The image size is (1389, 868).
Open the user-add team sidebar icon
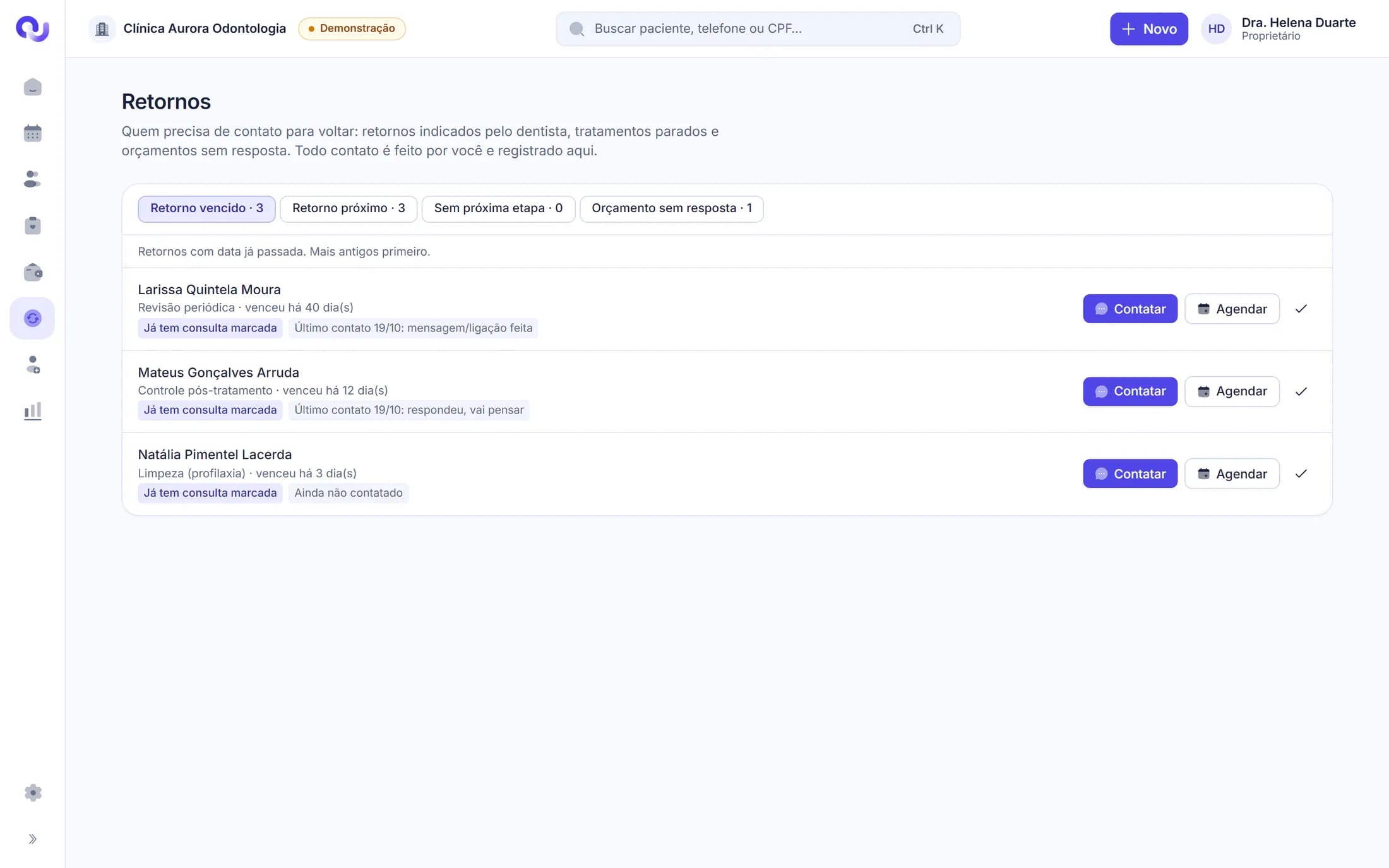pos(32,364)
